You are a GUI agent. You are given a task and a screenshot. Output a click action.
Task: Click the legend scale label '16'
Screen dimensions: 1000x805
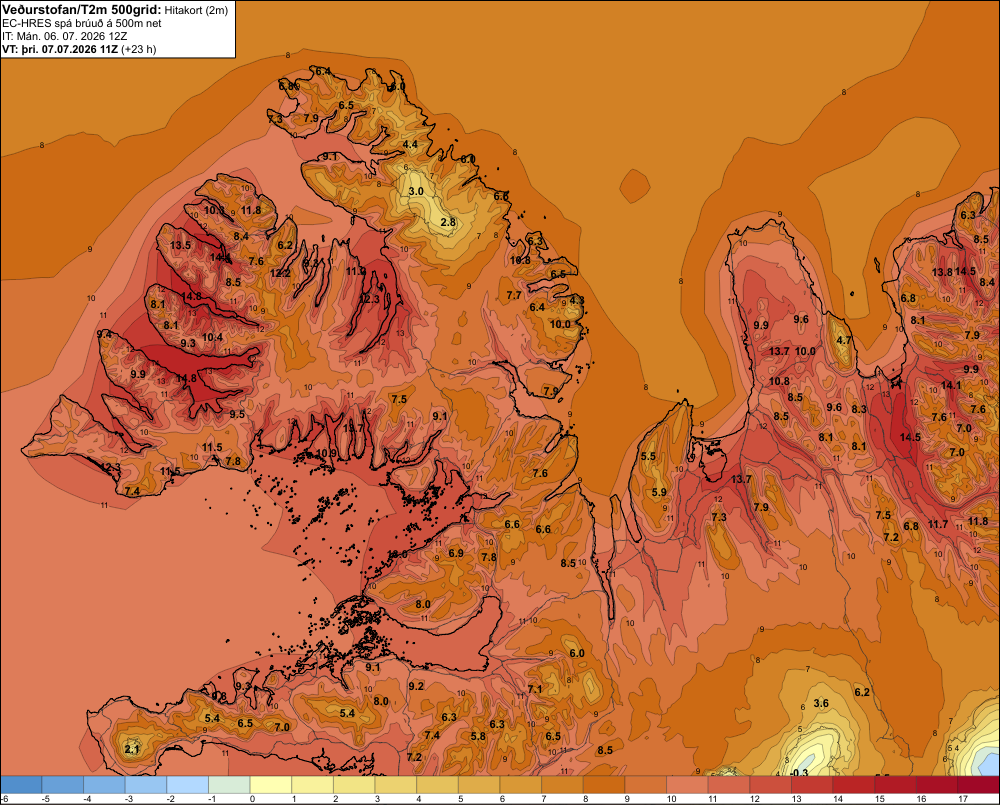coord(921,799)
